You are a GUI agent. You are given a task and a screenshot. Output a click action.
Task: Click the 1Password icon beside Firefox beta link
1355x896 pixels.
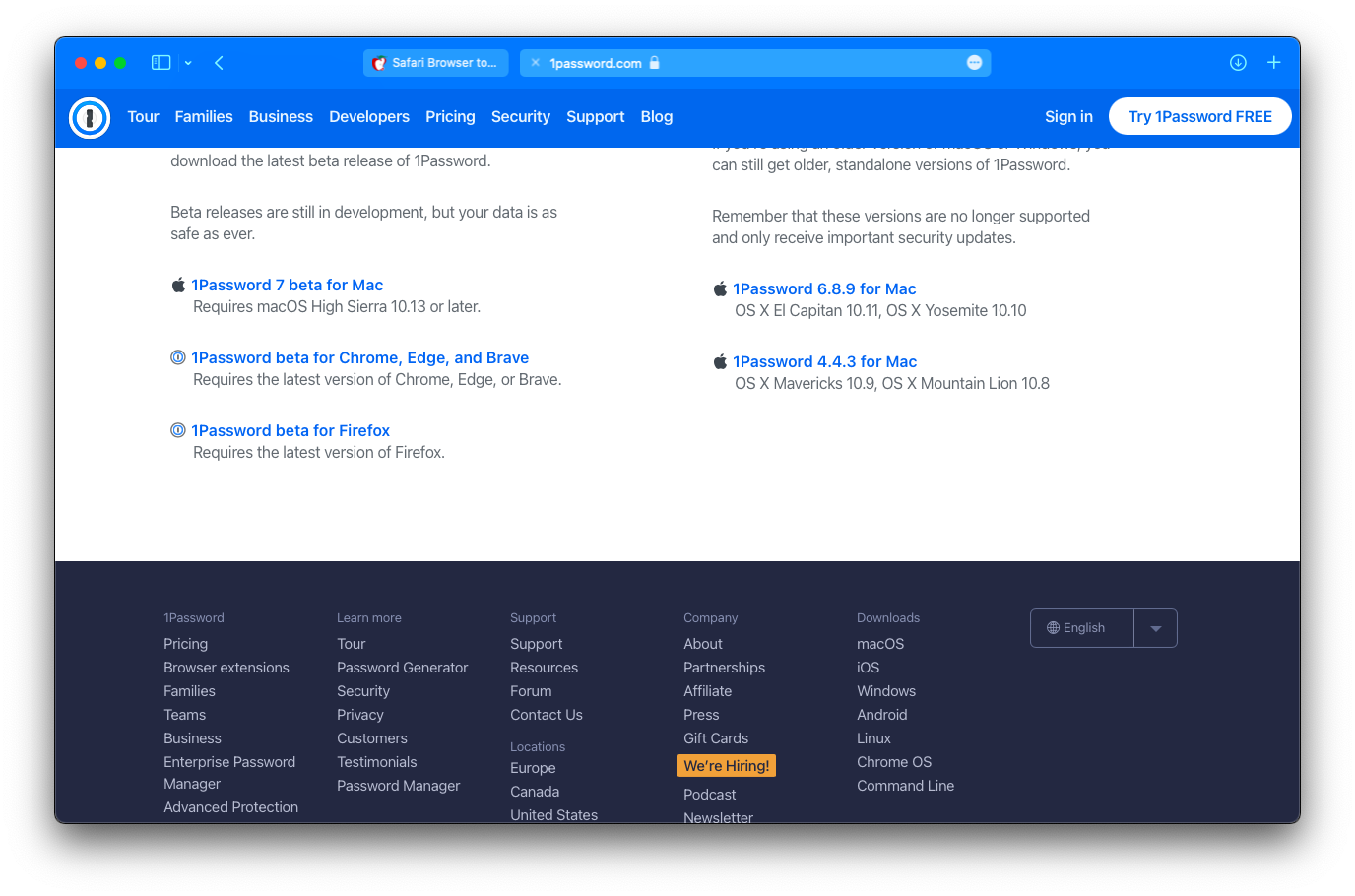click(x=178, y=431)
